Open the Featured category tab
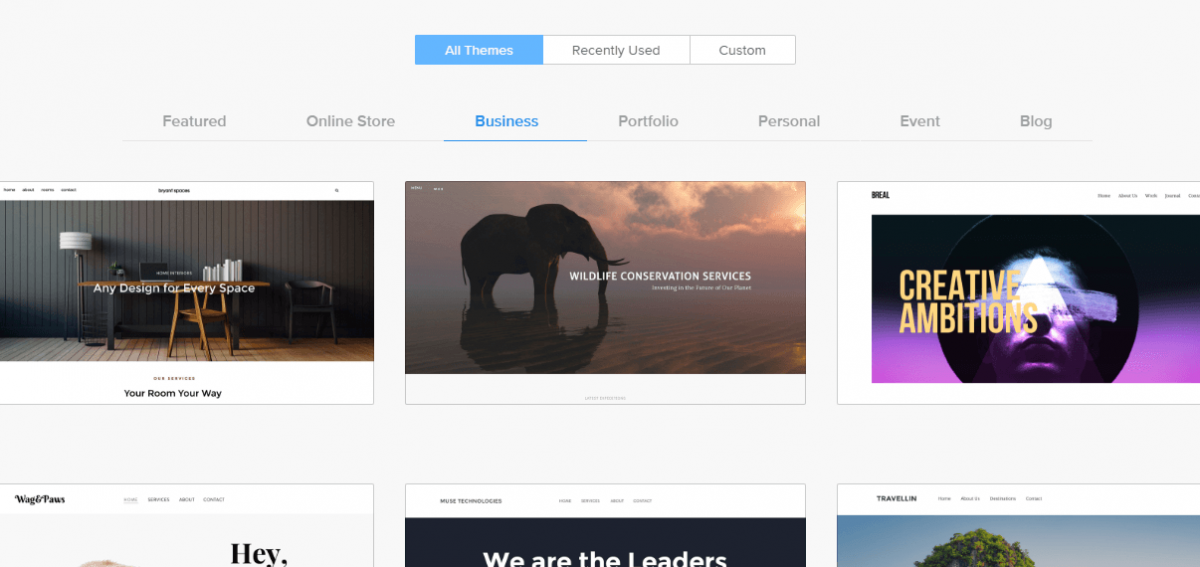The width and height of the screenshot is (1200, 567). [194, 121]
